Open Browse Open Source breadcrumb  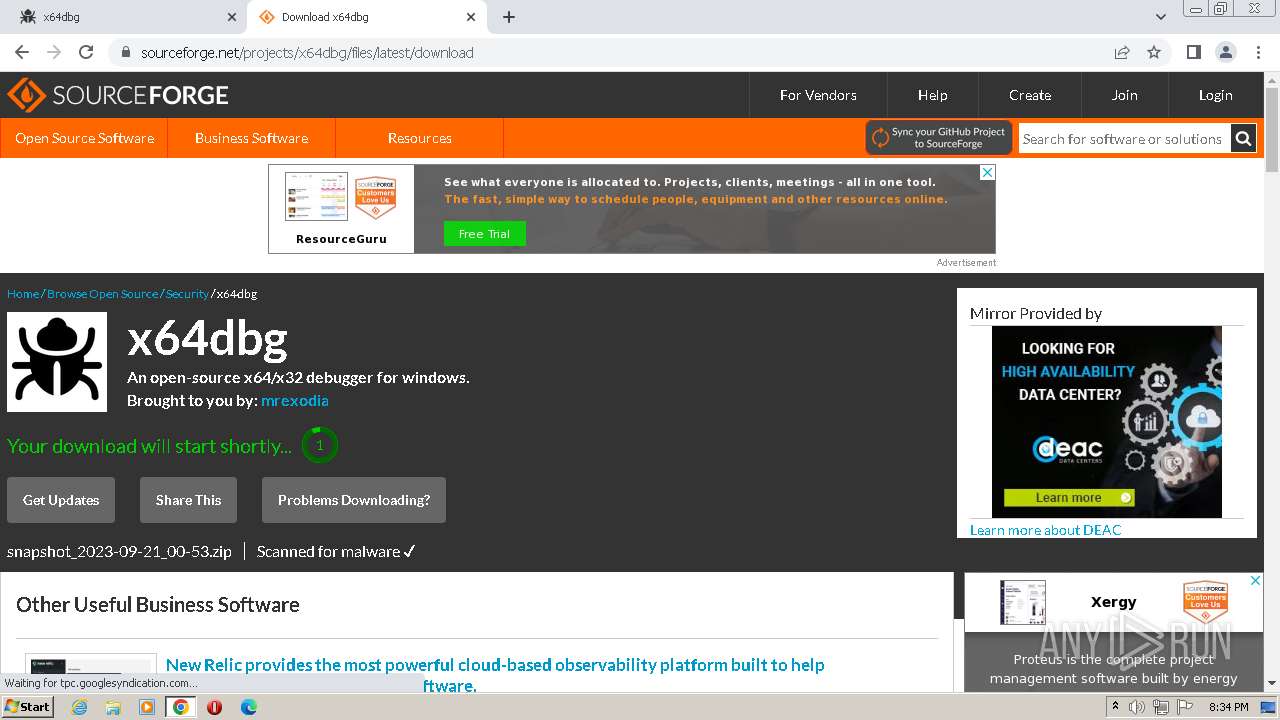click(102, 294)
